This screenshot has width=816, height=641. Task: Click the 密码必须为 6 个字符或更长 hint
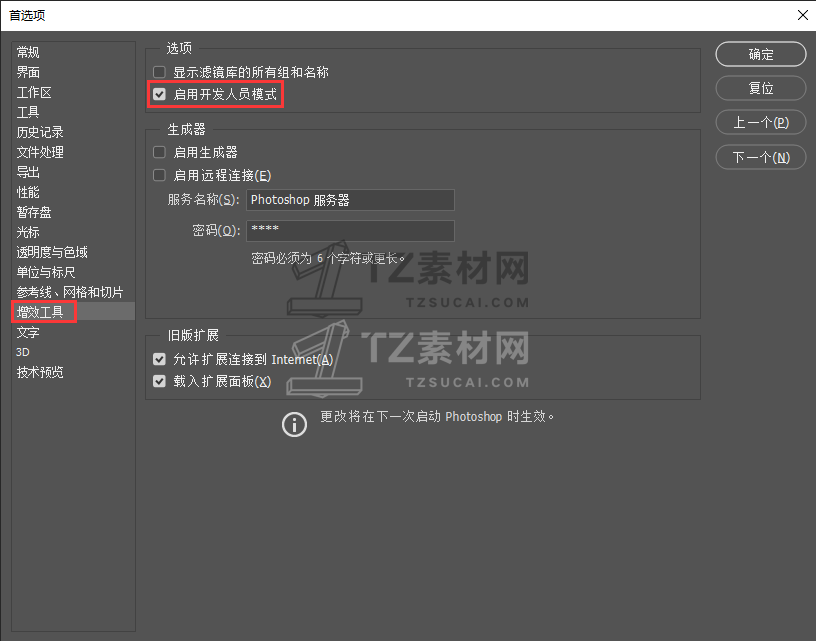[328, 258]
